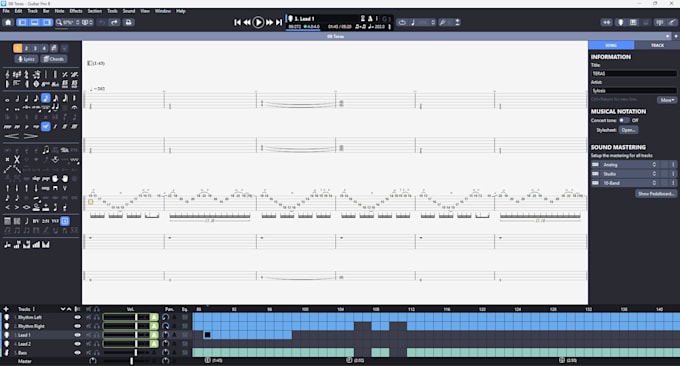Click the Show Pedalboard button
680x366 pixels.
pyautogui.click(x=656, y=194)
